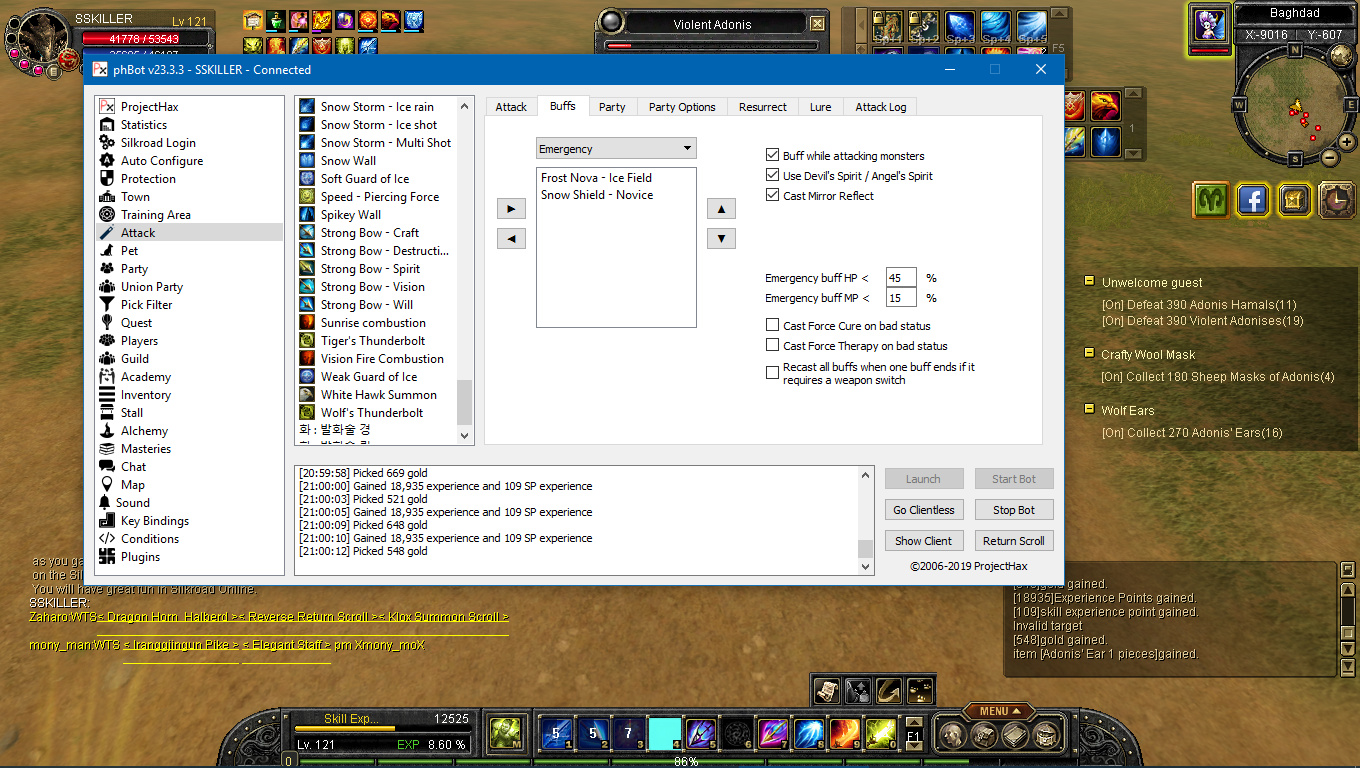
Task: Select the Pick Filter funnel icon
Action: tap(108, 305)
